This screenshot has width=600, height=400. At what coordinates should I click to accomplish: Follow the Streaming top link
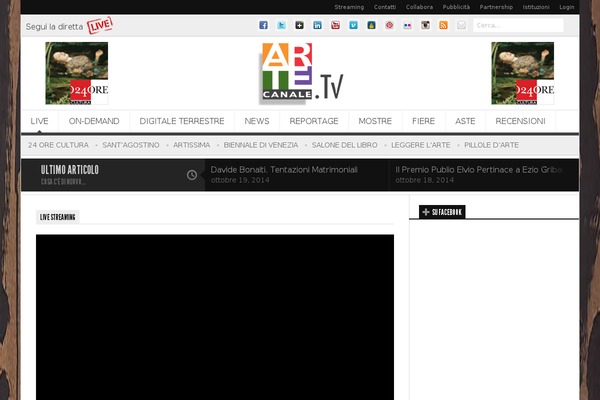[349, 7]
